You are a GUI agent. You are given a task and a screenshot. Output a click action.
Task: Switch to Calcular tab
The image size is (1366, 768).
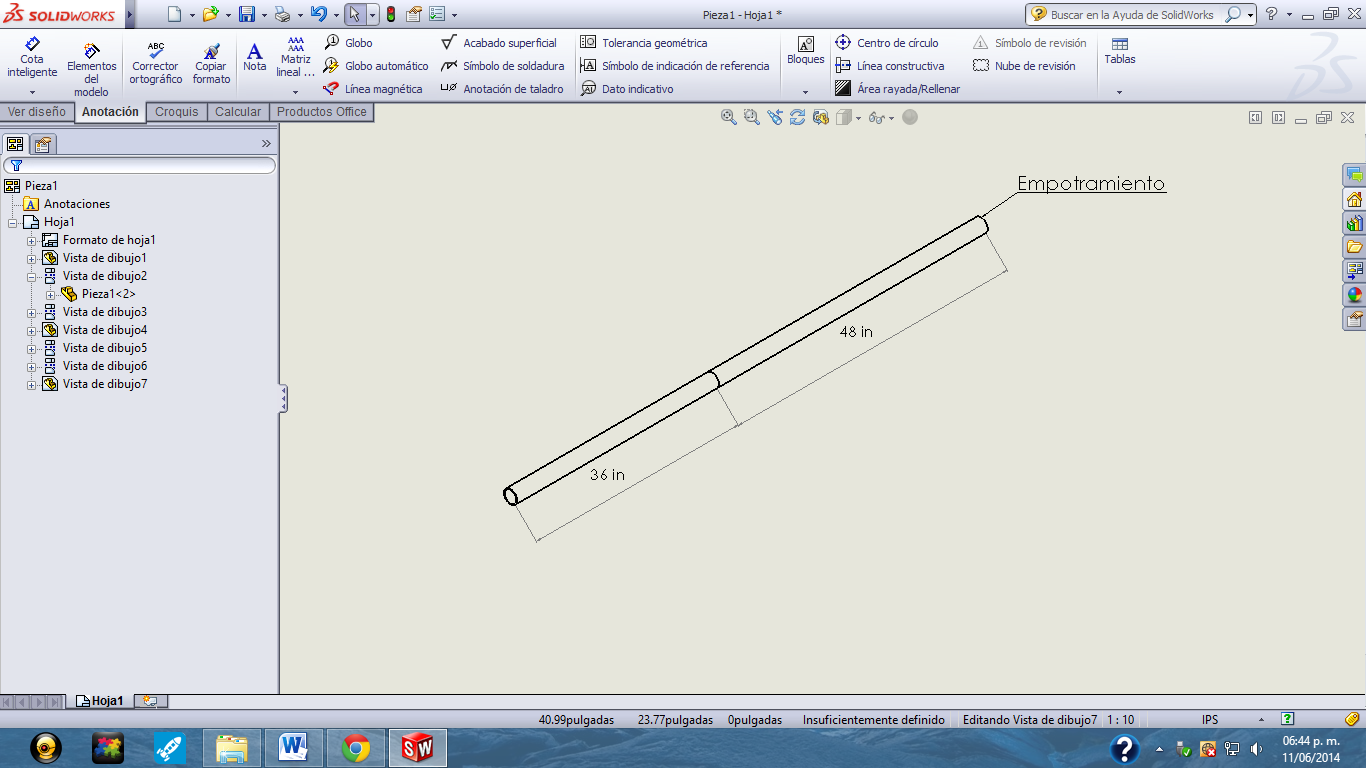[238, 112]
